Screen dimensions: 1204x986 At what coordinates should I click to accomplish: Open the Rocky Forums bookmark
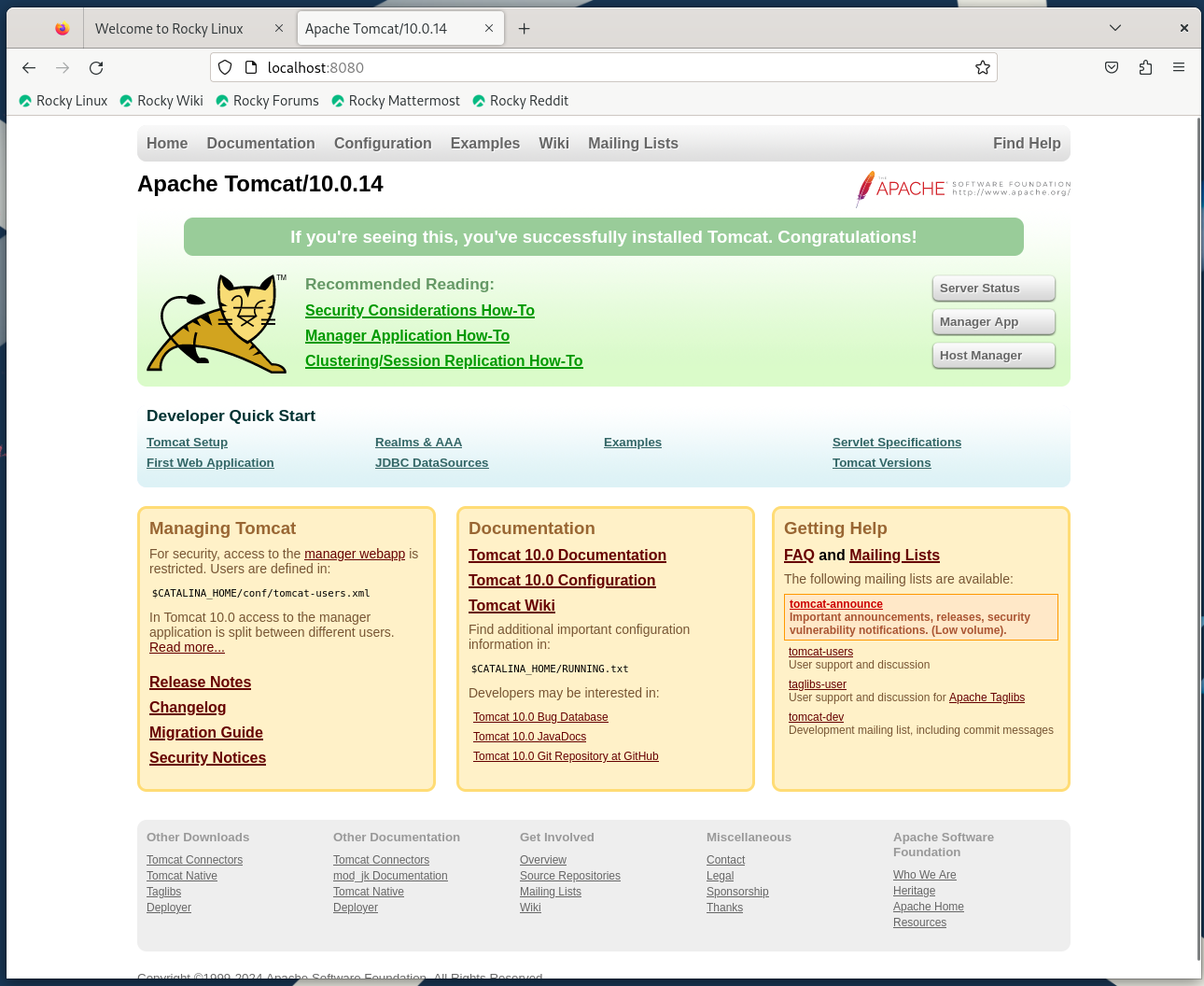click(x=267, y=101)
